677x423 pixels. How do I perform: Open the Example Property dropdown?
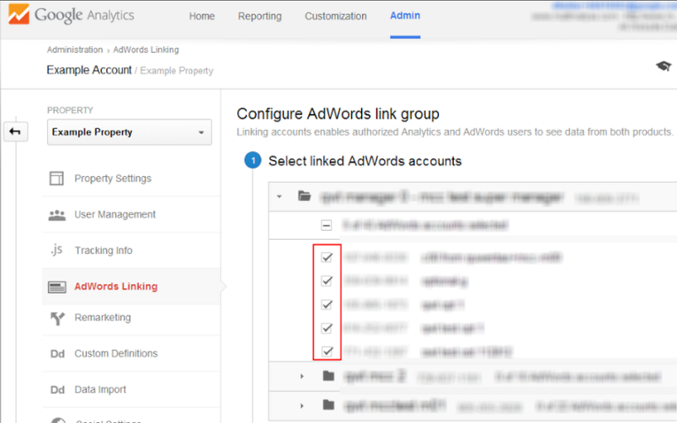point(129,132)
